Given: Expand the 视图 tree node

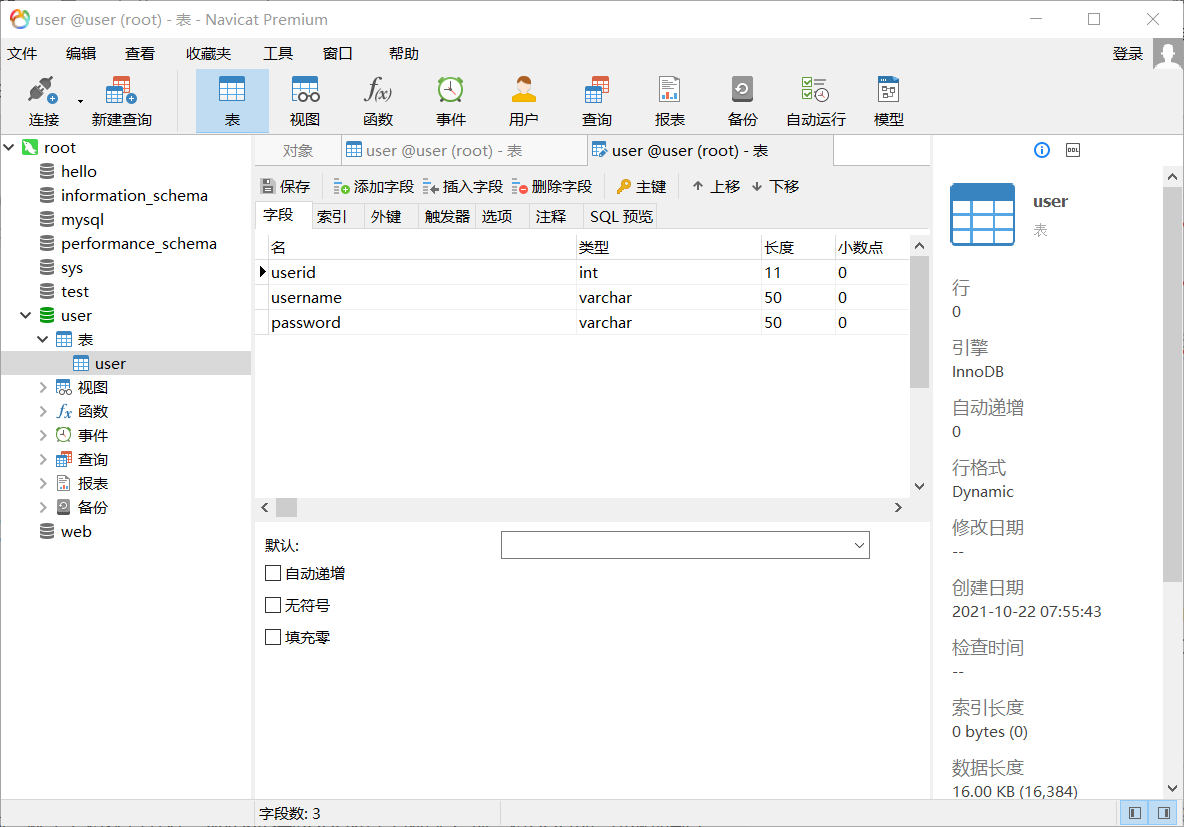Looking at the screenshot, I should tap(43, 387).
